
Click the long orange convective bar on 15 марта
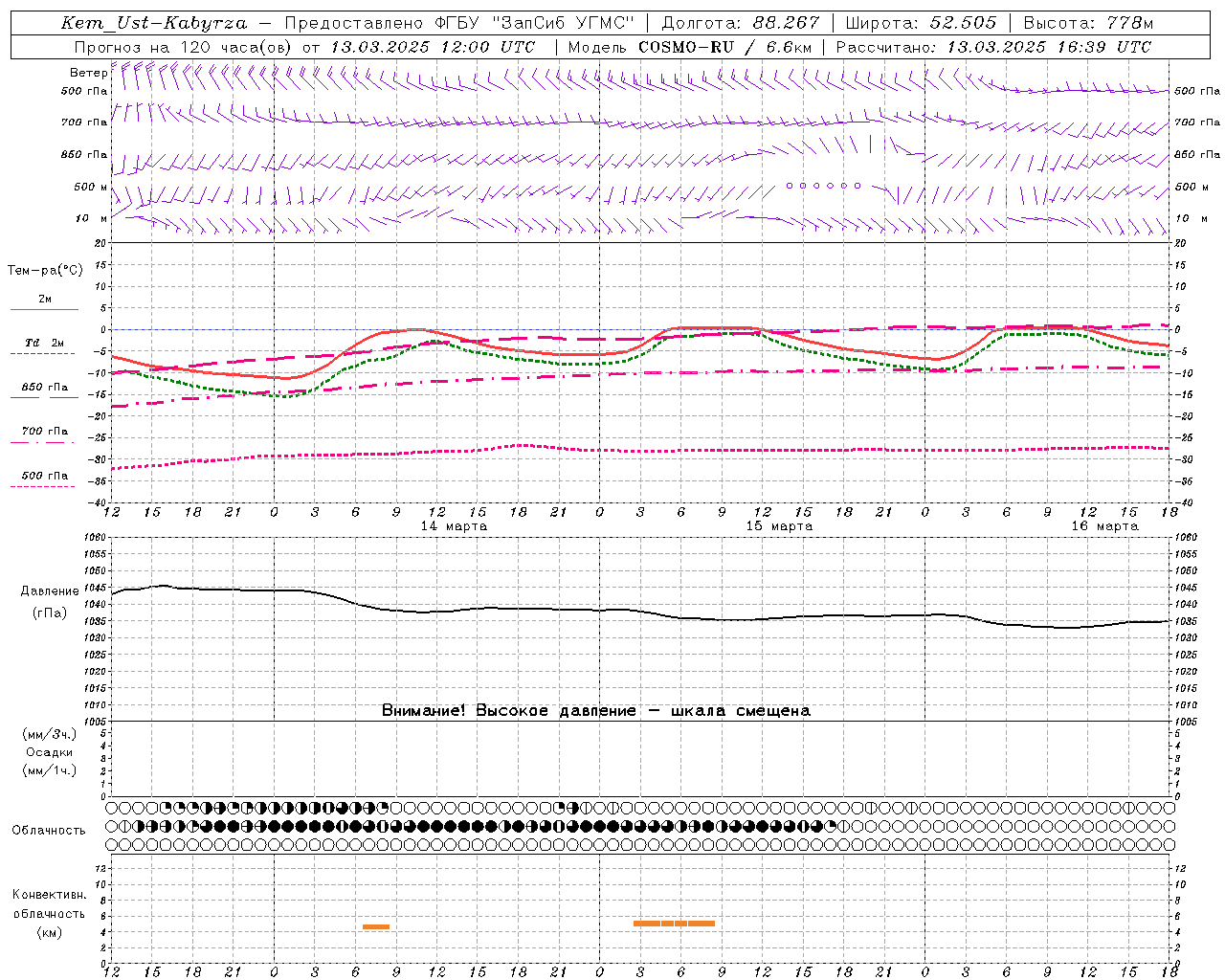click(674, 924)
